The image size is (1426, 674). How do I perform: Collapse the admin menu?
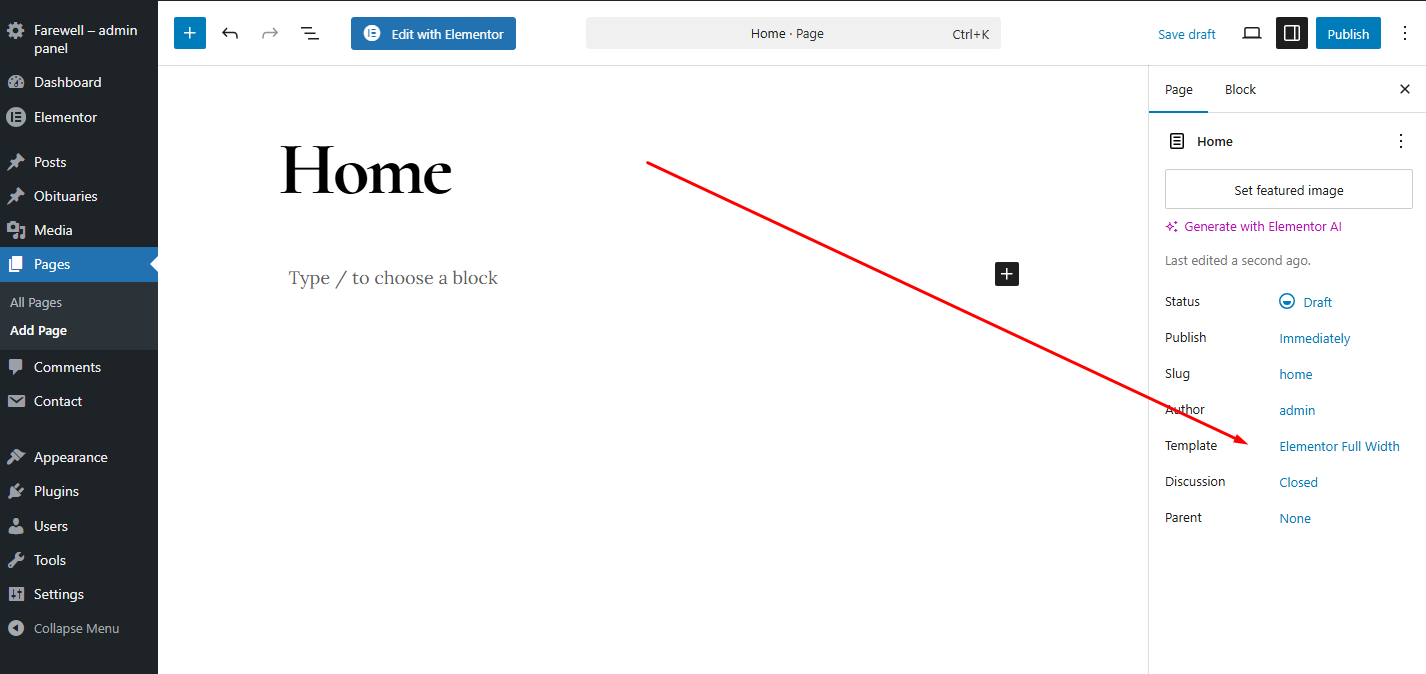click(x=76, y=628)
